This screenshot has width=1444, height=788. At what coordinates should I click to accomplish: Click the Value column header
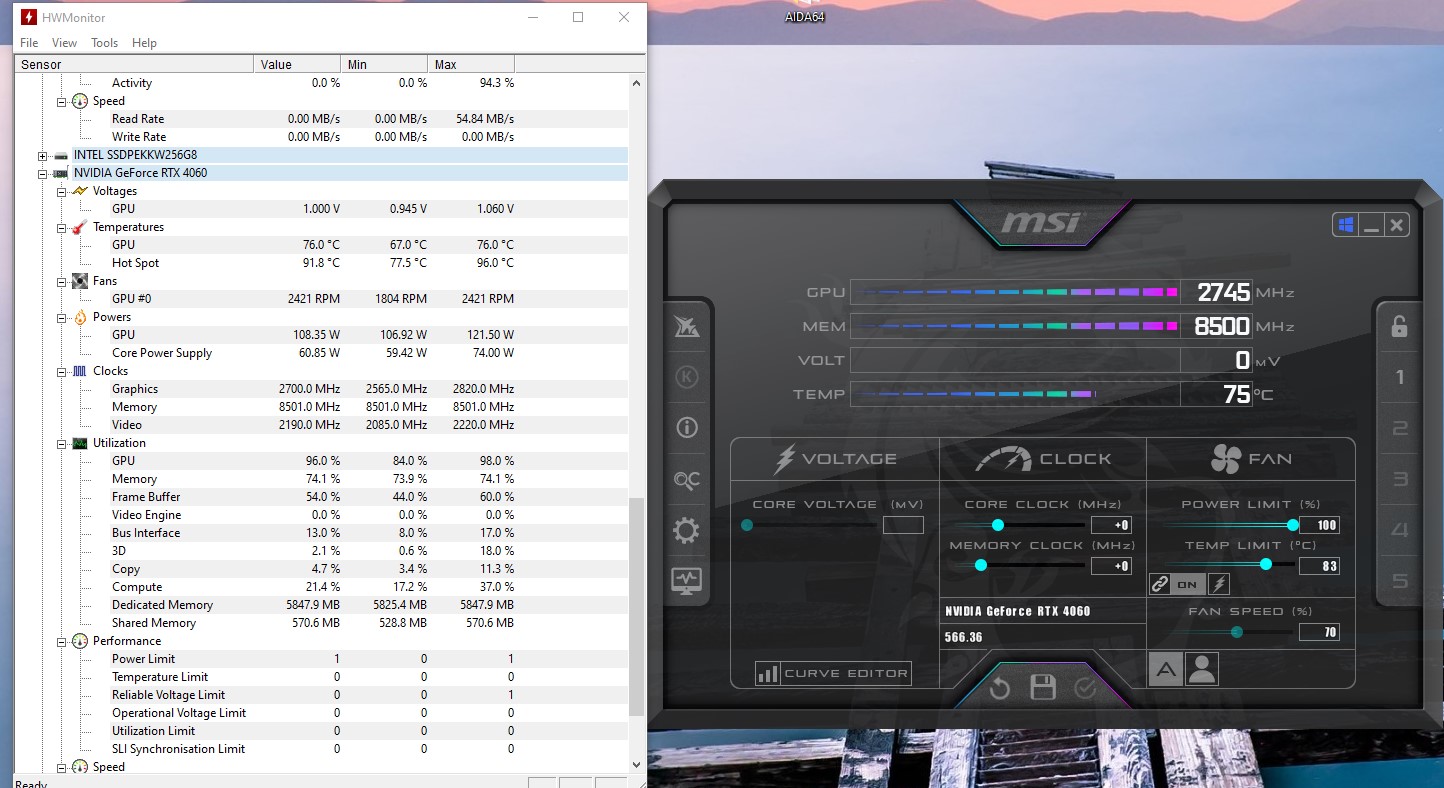(297, 64)
